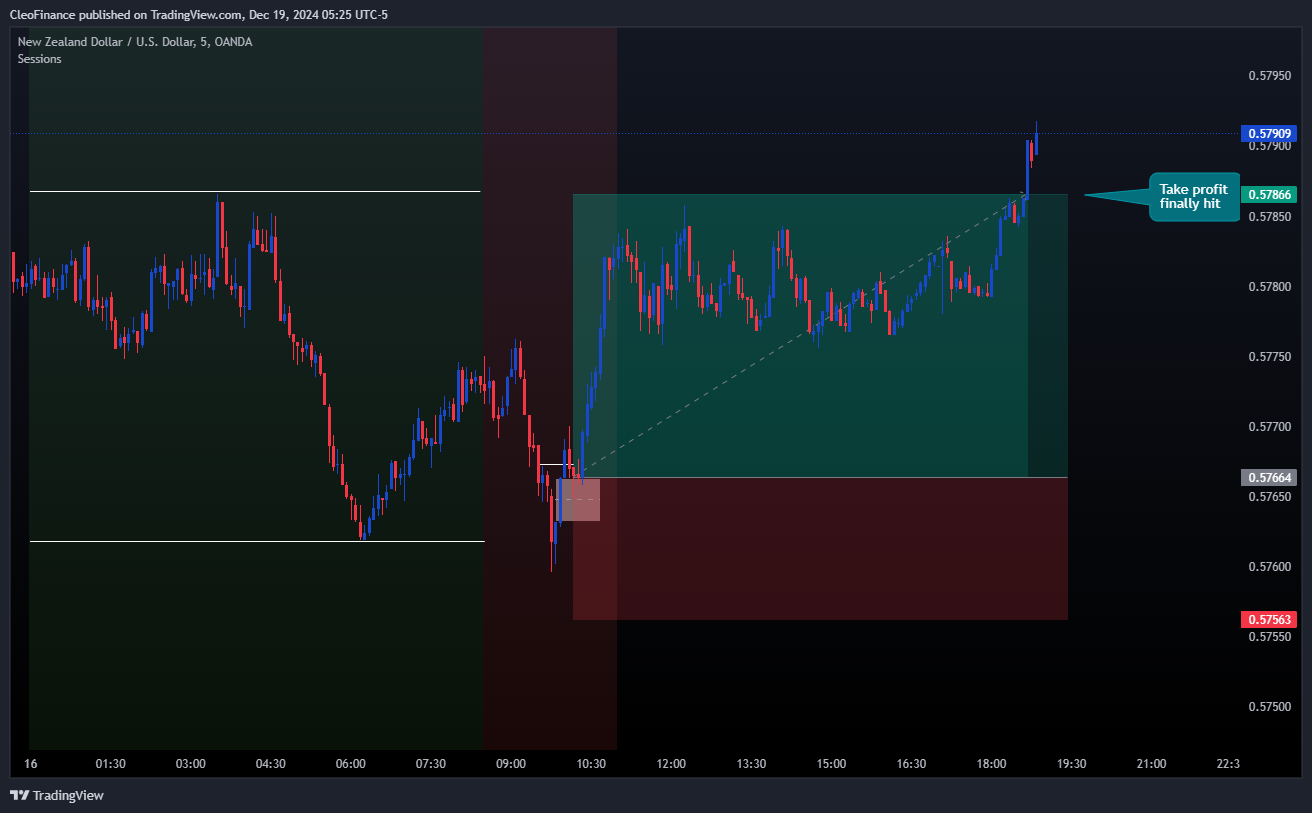Click the stop loss price label 0.57563
This screenshot has height=813, width=1312.
(1268, 619)
